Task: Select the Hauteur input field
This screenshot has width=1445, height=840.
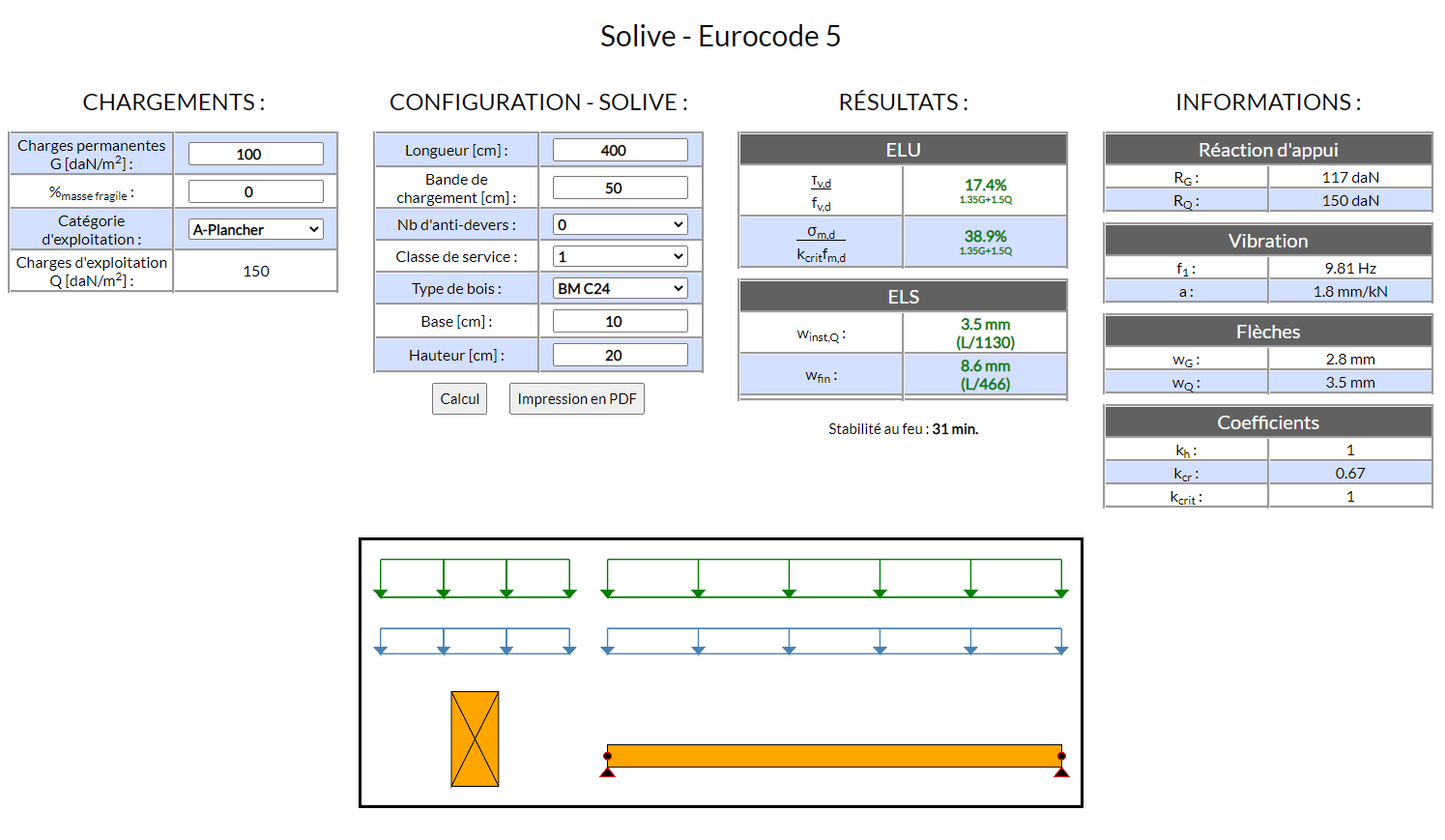Action: (620, 356)
